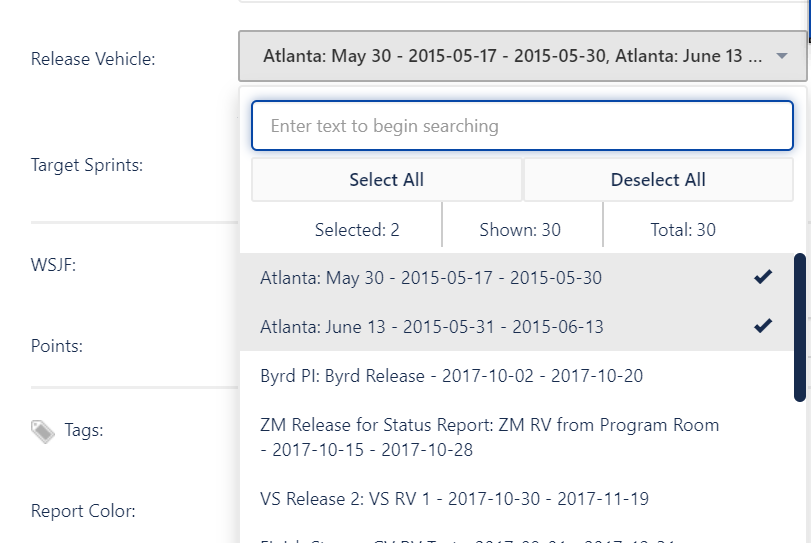
Task: Click the Report Color label
Action: tap(83, 511)
